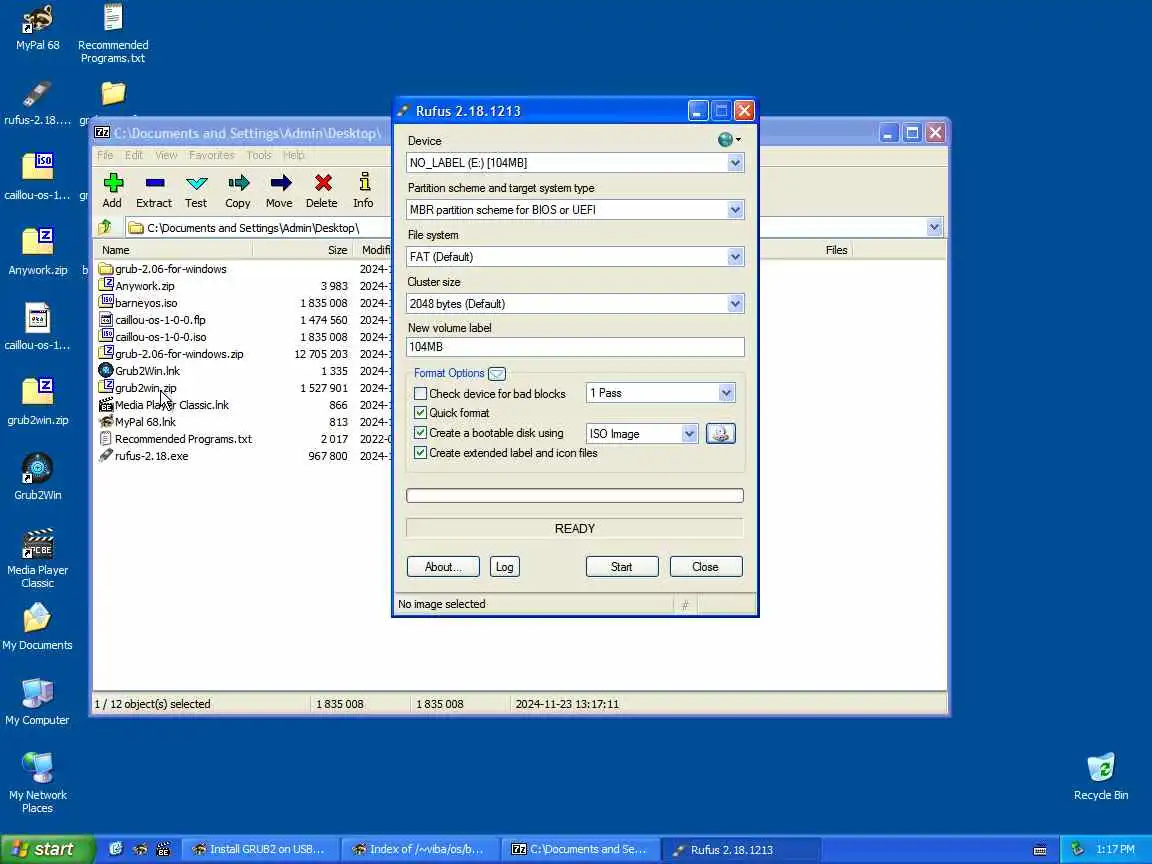Open the Windows start menu

pos(47,849)
